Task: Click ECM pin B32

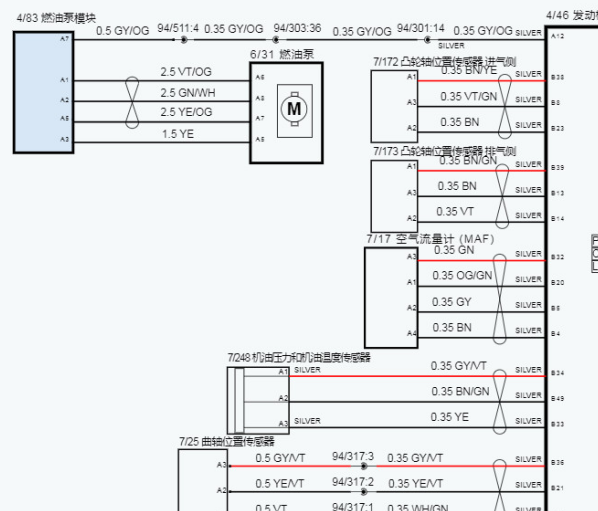Action: (558, 257)
